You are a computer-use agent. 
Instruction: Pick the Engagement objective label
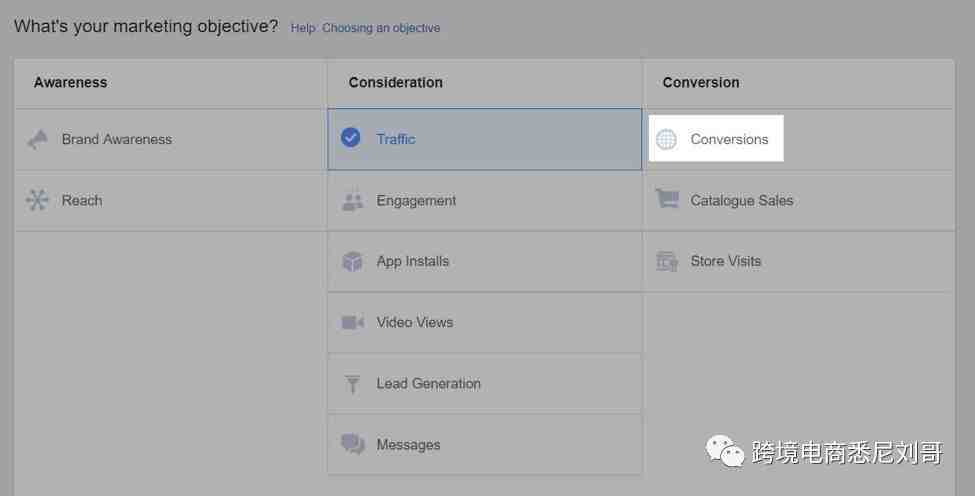(x=416, y=201)
